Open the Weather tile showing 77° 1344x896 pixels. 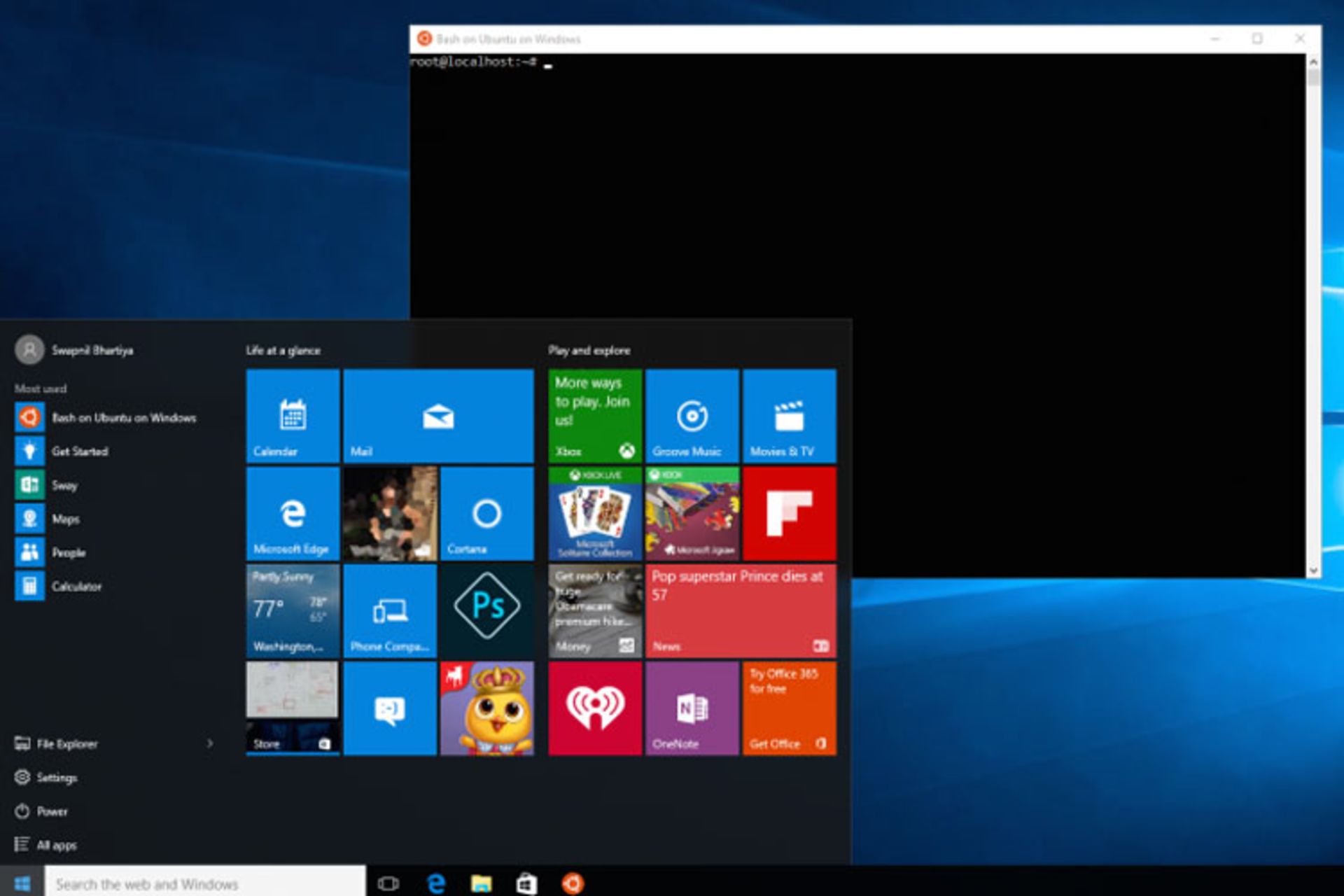(293, 611)
